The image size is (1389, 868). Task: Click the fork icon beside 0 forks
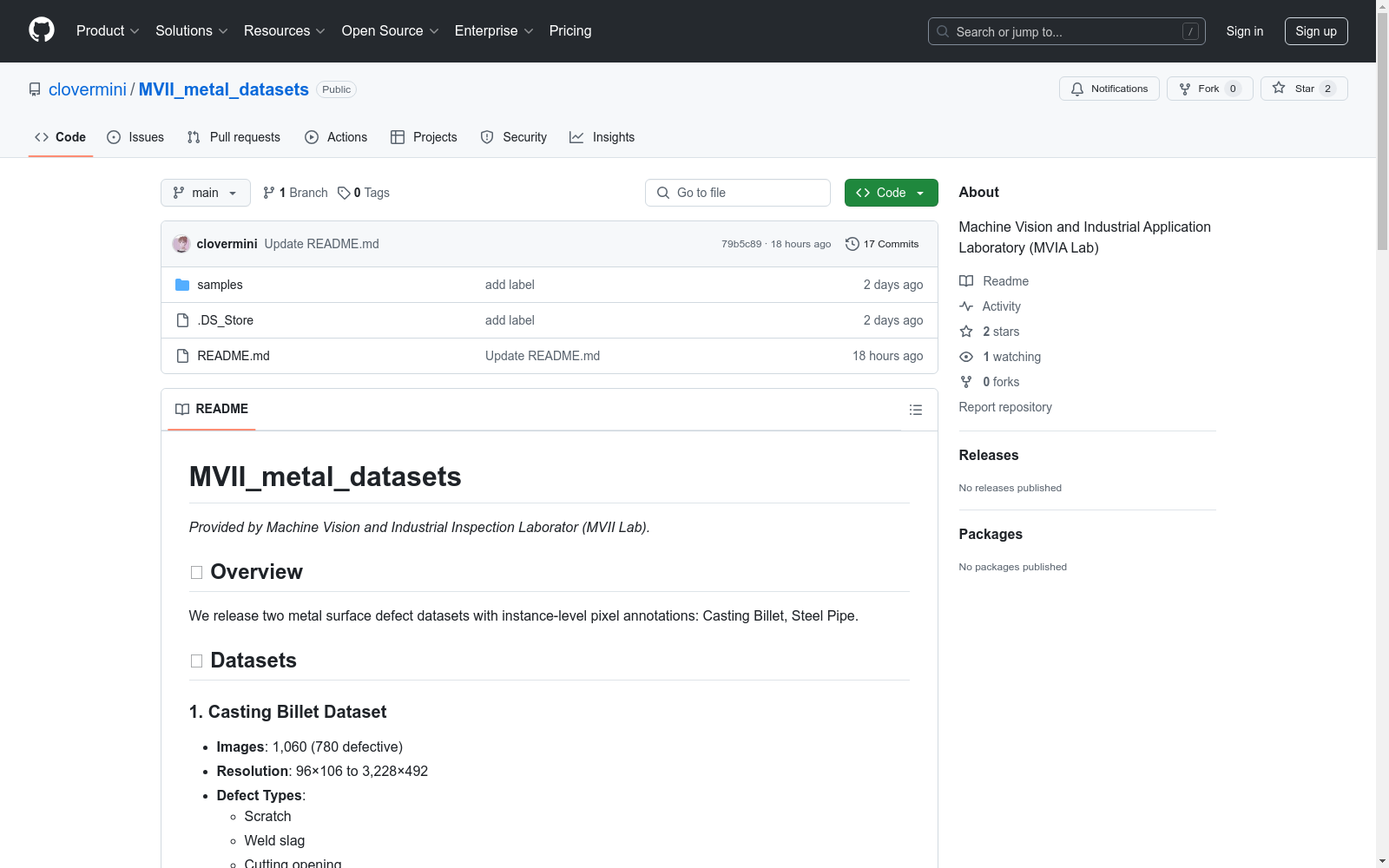[966, 382]
